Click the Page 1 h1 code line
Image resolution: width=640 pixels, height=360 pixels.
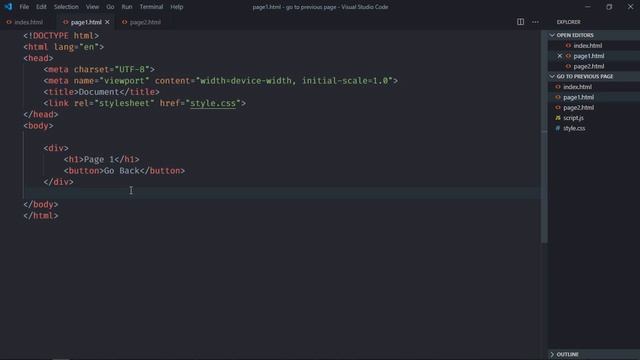pos(102,159)
